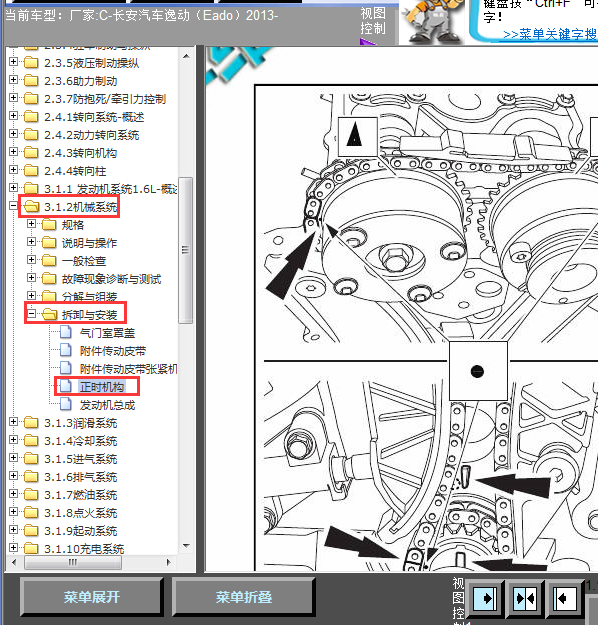This screenshot has width=598, height=625.
Task: Expand the 2.4.4转向柱 node
Action: 14,170
